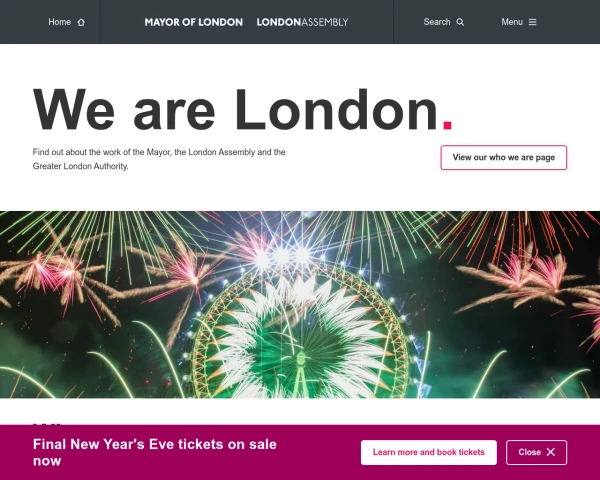The width and height of the screenshot is (600, 480).
Task: Open the hamburger menu icon
Action: point(532,22)
